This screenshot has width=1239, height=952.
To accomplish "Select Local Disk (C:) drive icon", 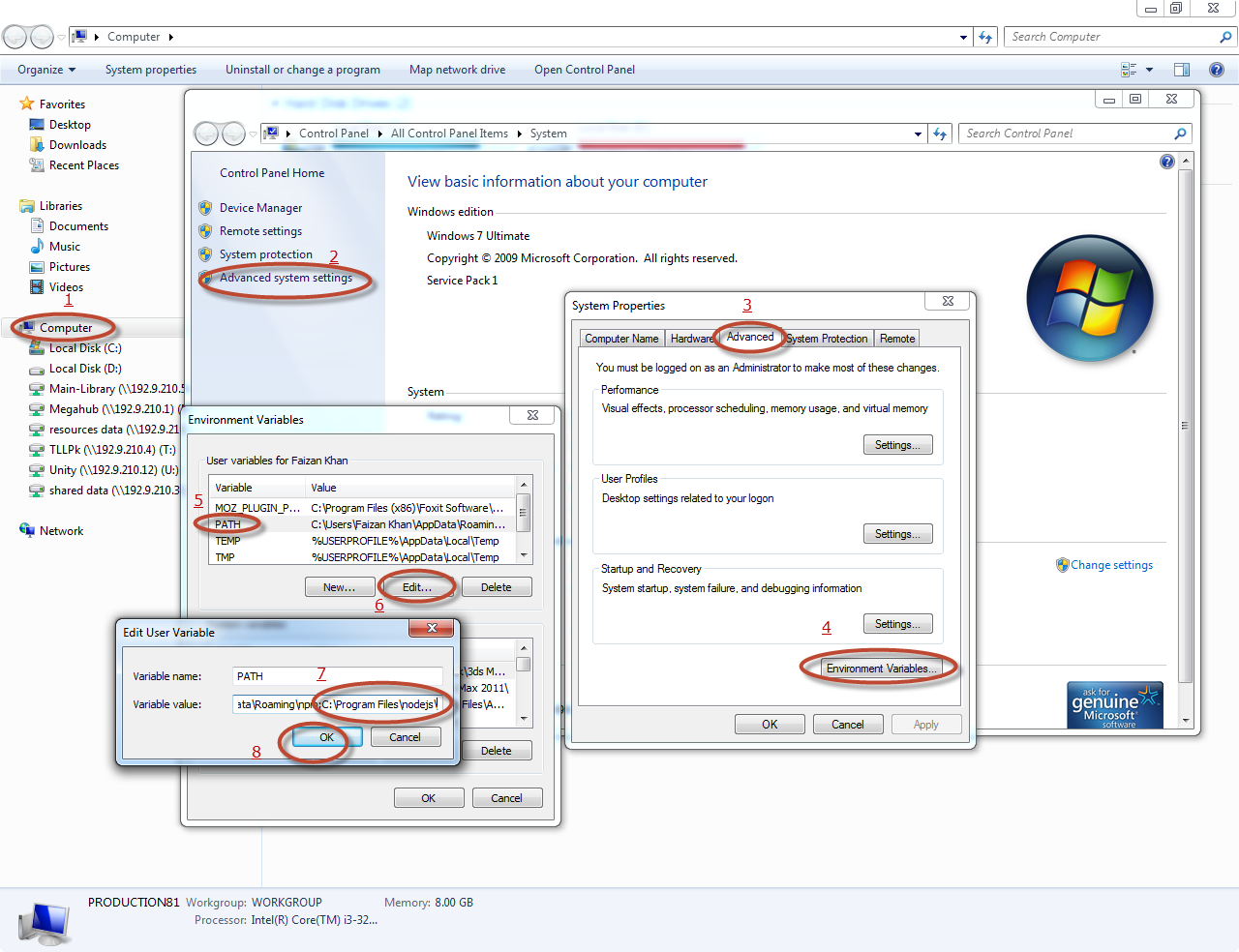I will click(37, 348).
